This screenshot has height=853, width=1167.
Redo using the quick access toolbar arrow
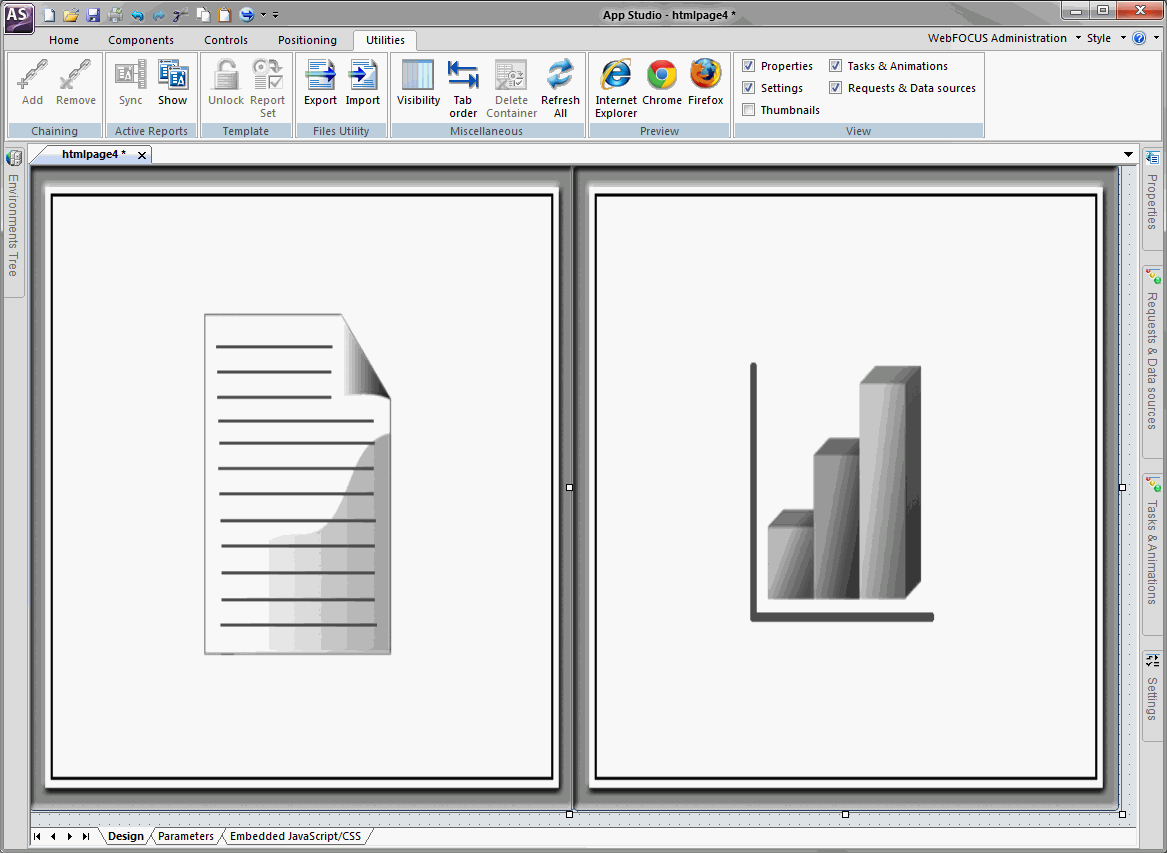pos(159,15)
